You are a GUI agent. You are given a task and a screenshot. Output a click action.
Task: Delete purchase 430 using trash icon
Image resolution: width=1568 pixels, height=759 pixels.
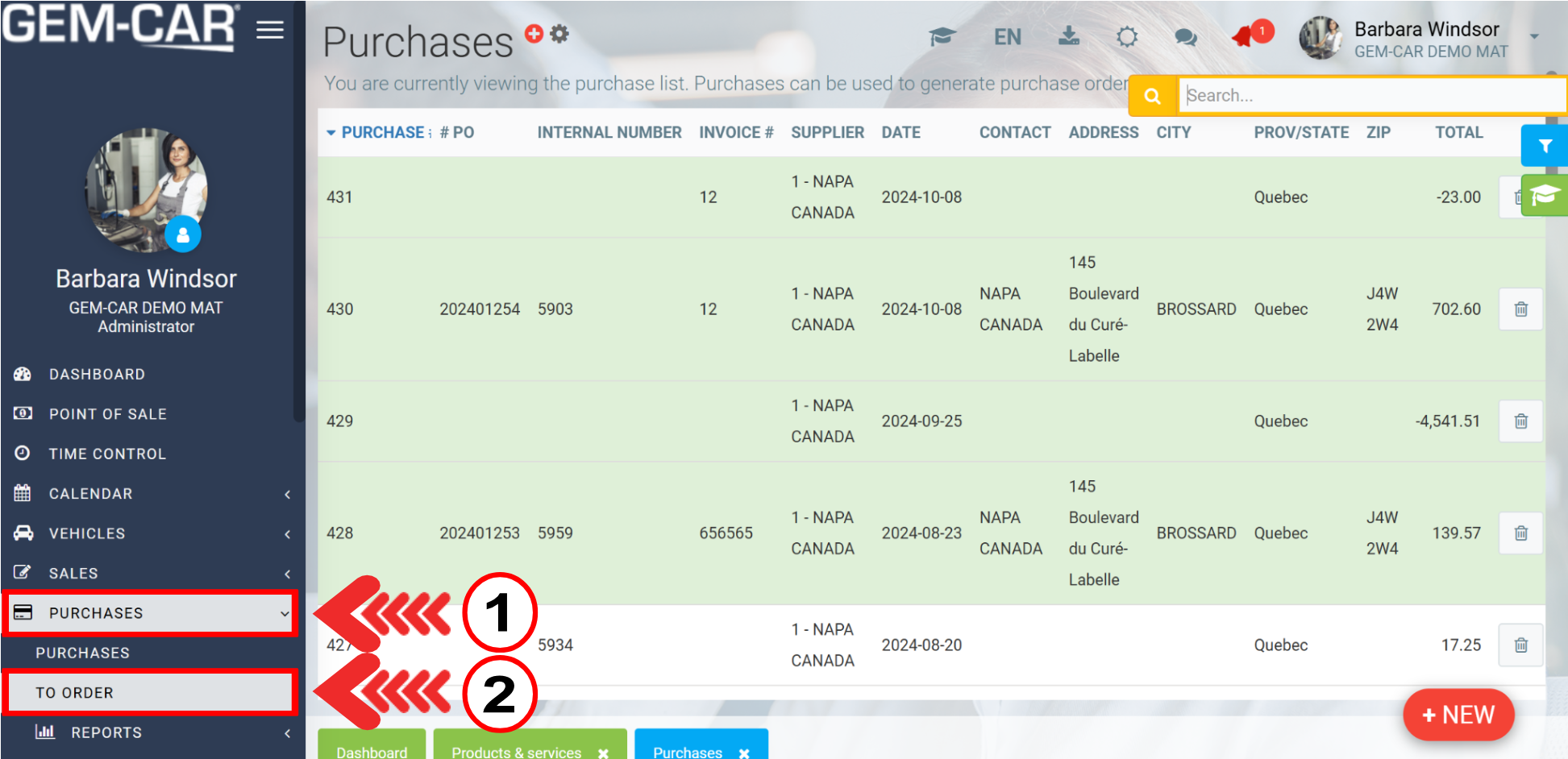(x=1520, y=309)
